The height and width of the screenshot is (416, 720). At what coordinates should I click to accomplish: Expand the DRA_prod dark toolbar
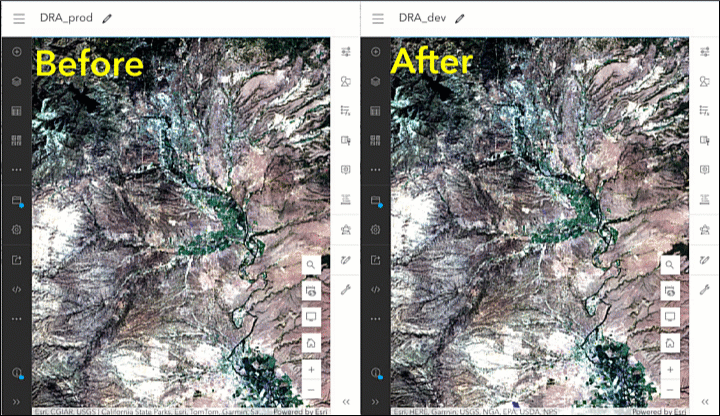tap(17, 402)
